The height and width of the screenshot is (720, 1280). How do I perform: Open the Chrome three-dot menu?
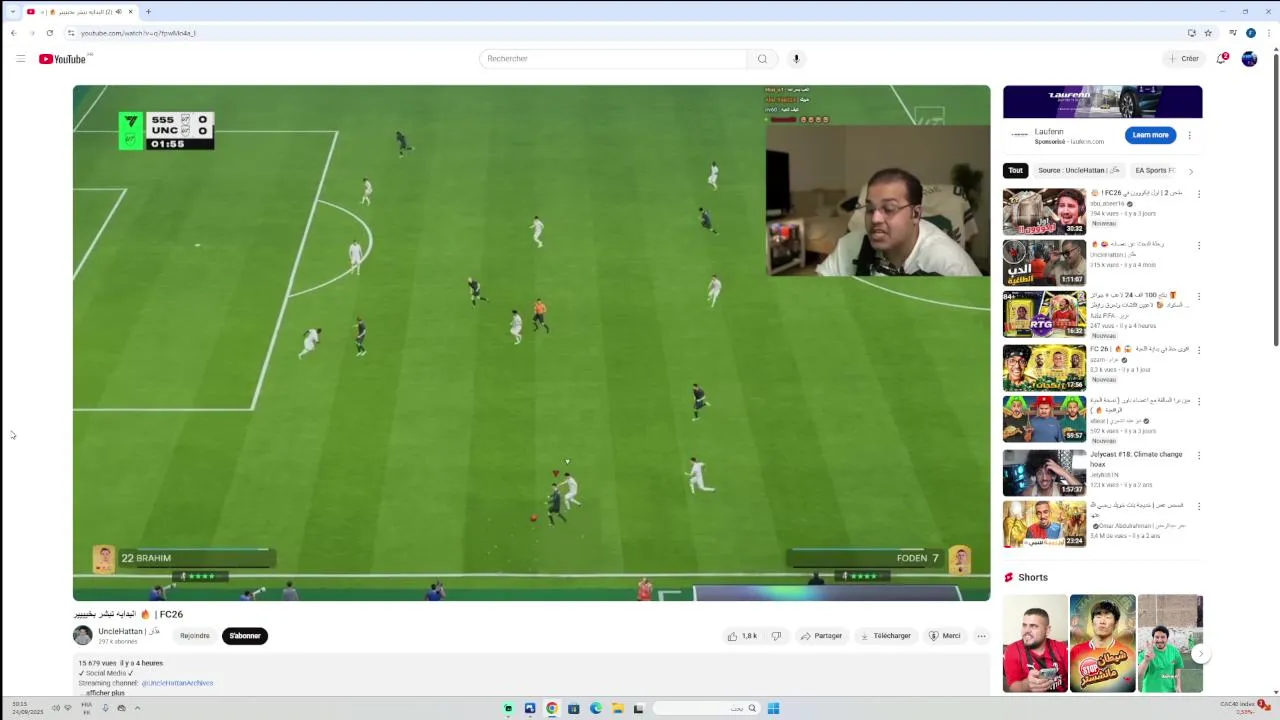(1268, 33)
